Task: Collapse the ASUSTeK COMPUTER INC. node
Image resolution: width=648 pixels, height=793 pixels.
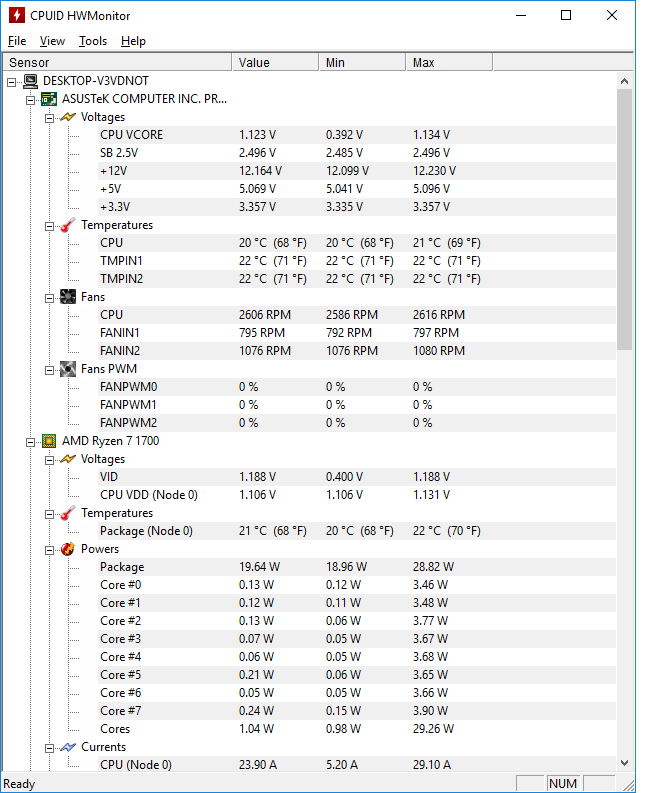Action: 30,100
